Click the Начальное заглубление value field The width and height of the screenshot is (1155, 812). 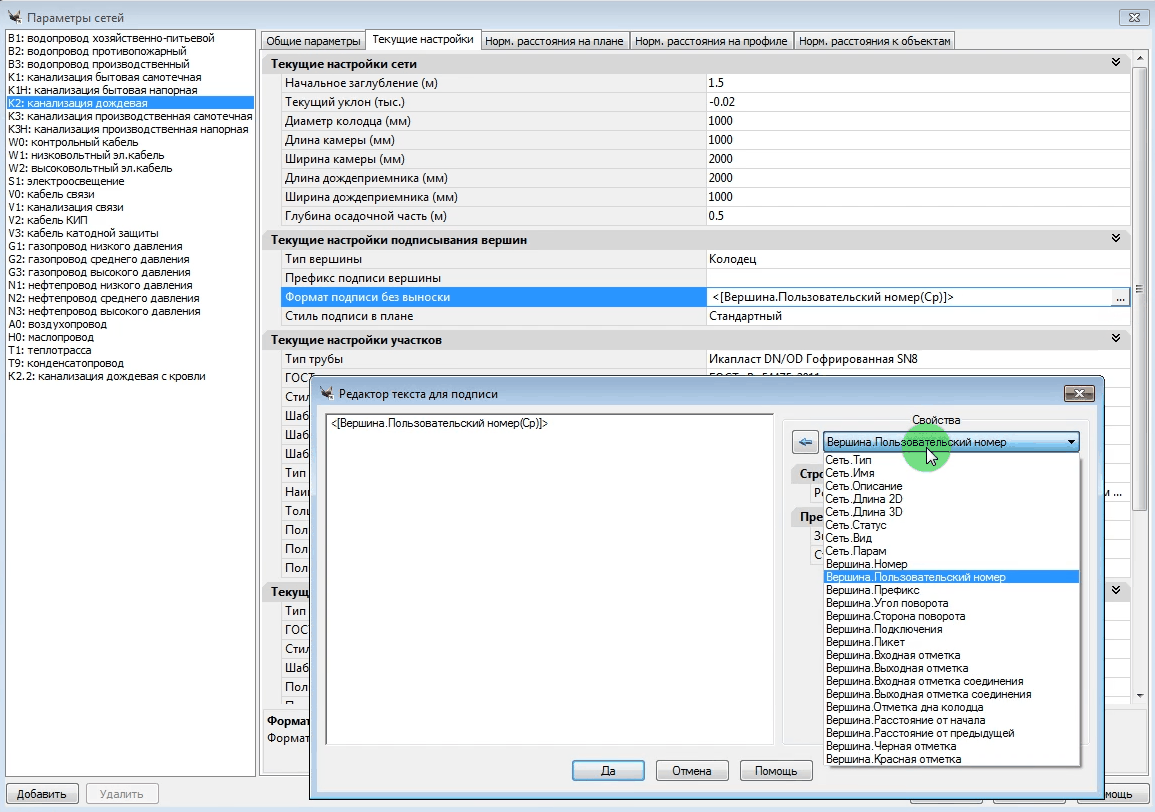(915, 83)
